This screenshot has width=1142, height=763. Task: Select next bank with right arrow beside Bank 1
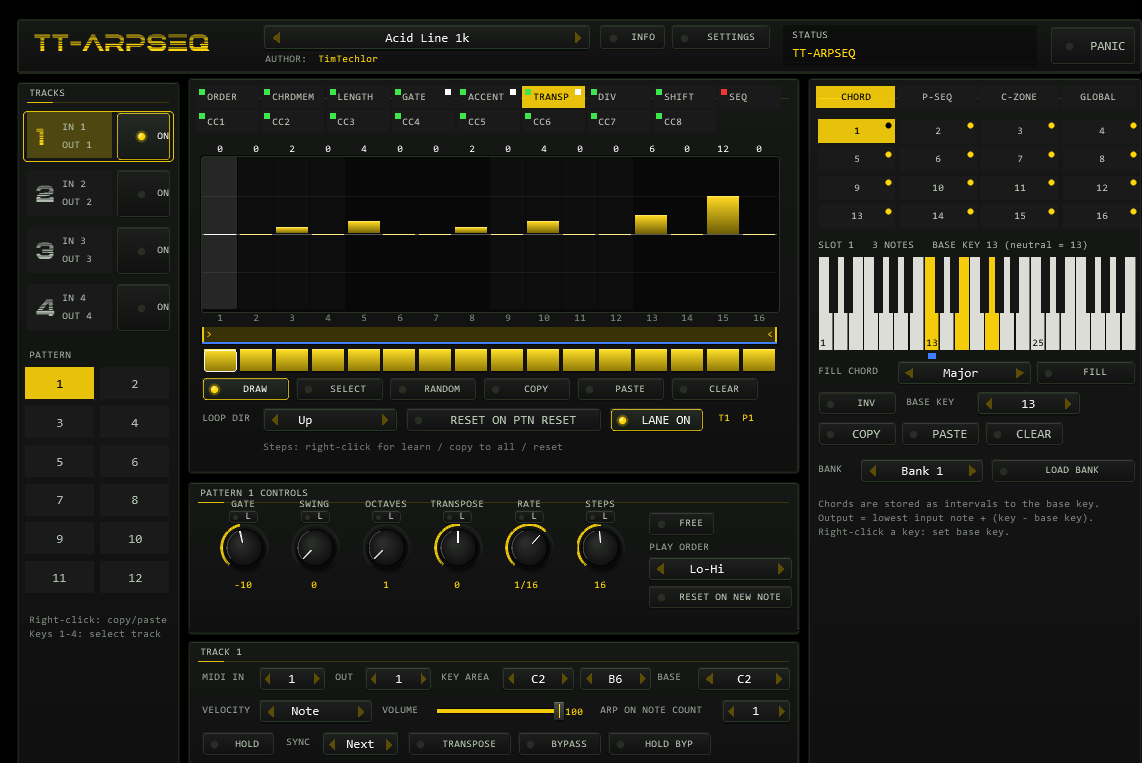(x=972, y=471)
